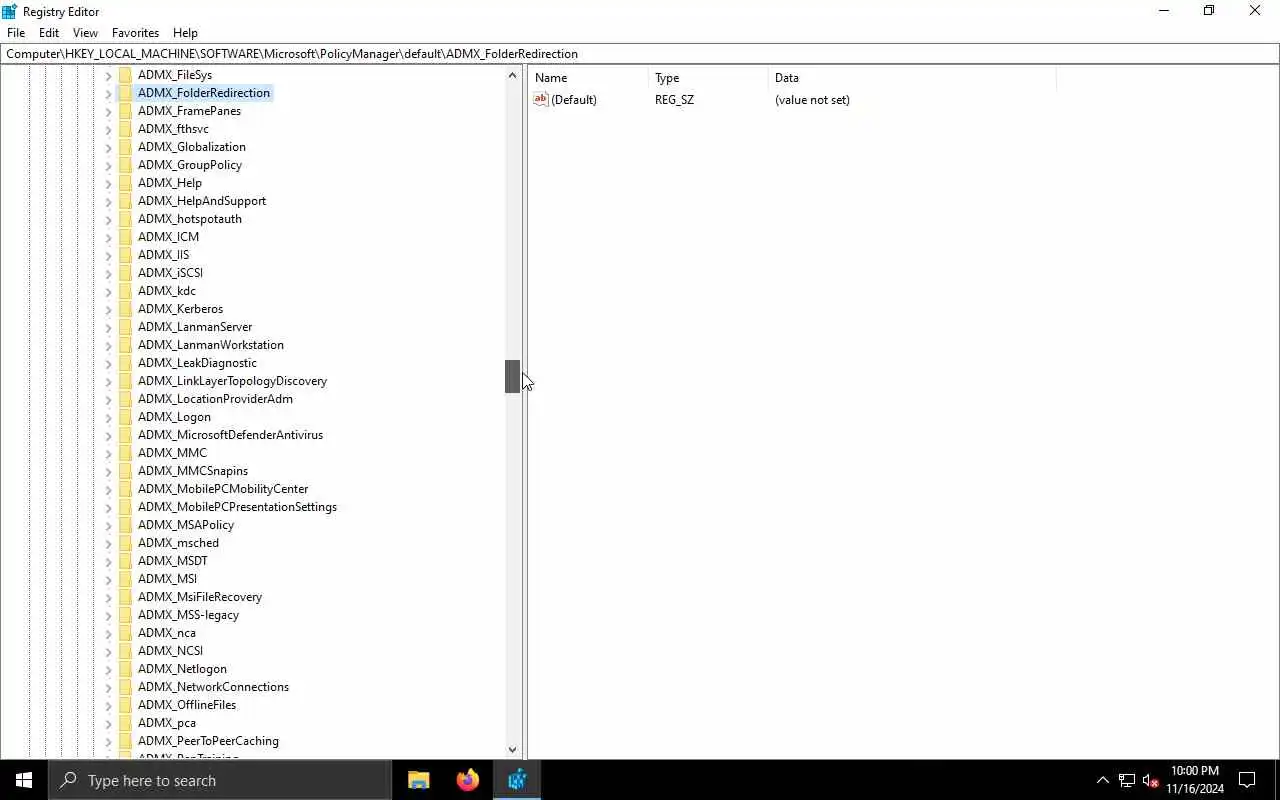
Task: Sort values by the Data column header
Action: (912, 78)
